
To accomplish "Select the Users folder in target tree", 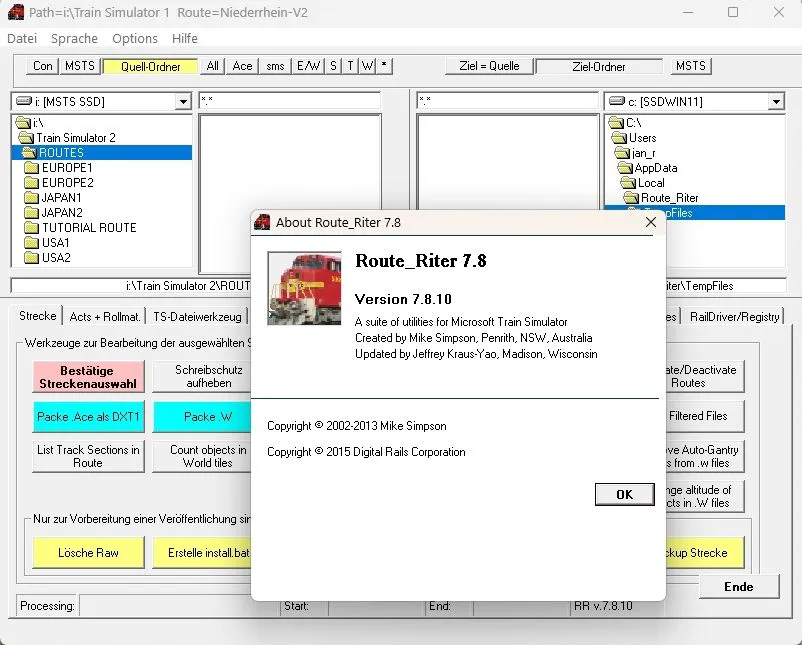I will (x=634, y=138).
